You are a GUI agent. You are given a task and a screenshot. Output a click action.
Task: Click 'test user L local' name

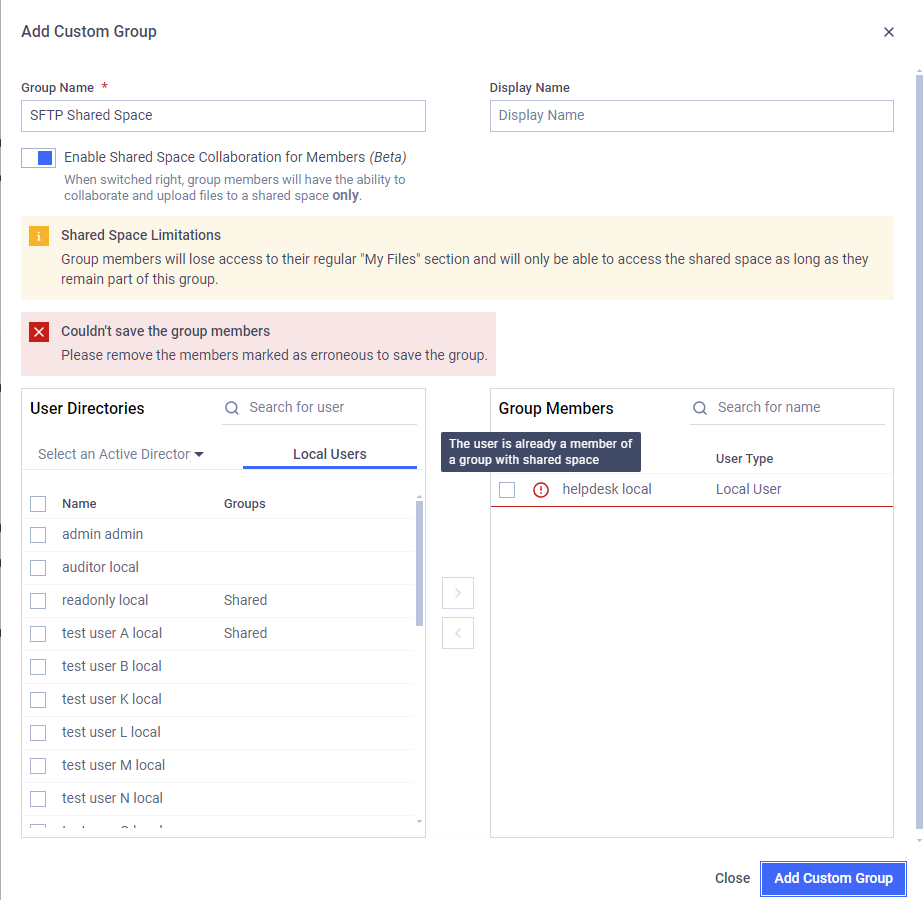111,733
